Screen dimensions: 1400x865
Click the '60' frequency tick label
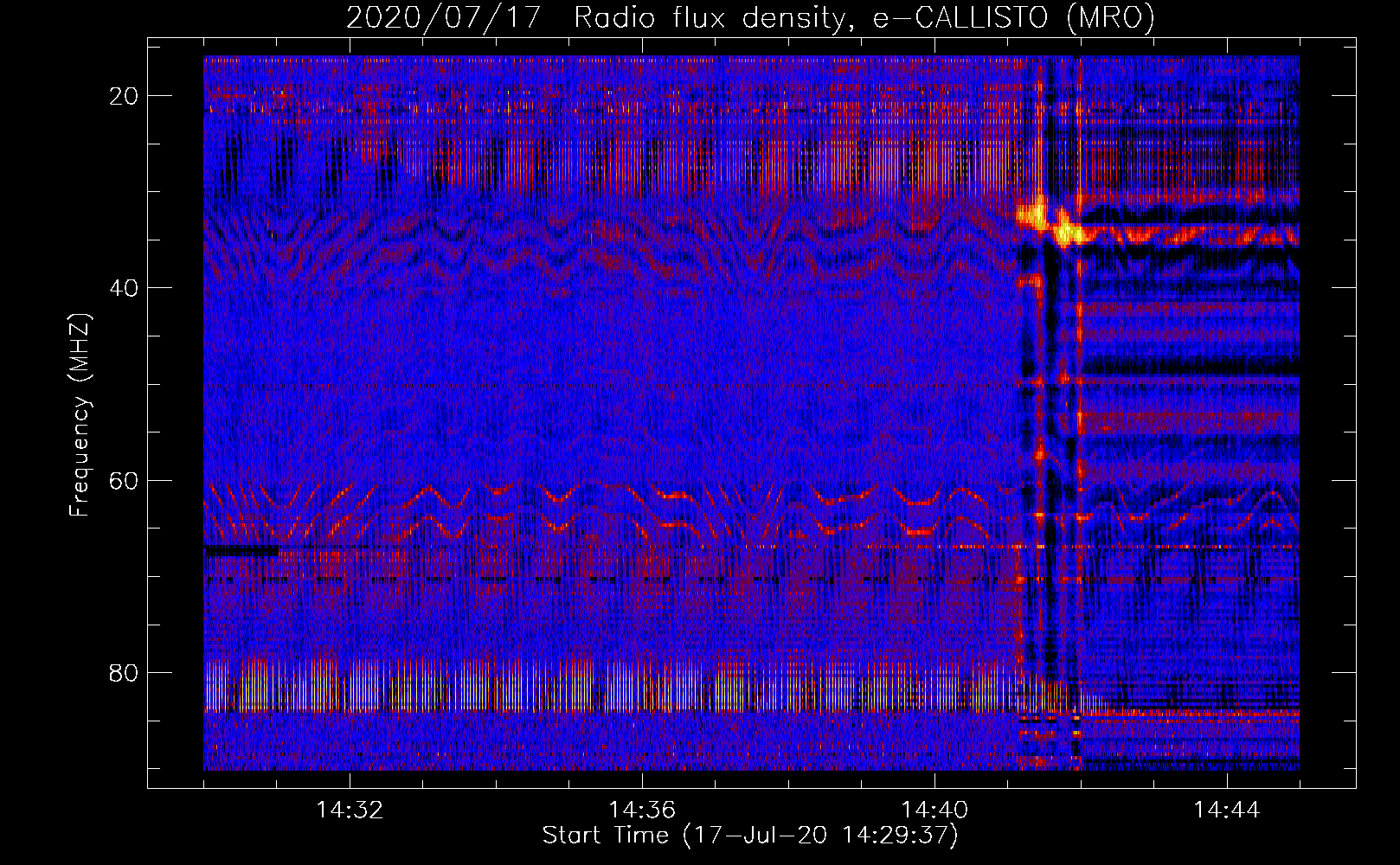[x=124, y=480]
